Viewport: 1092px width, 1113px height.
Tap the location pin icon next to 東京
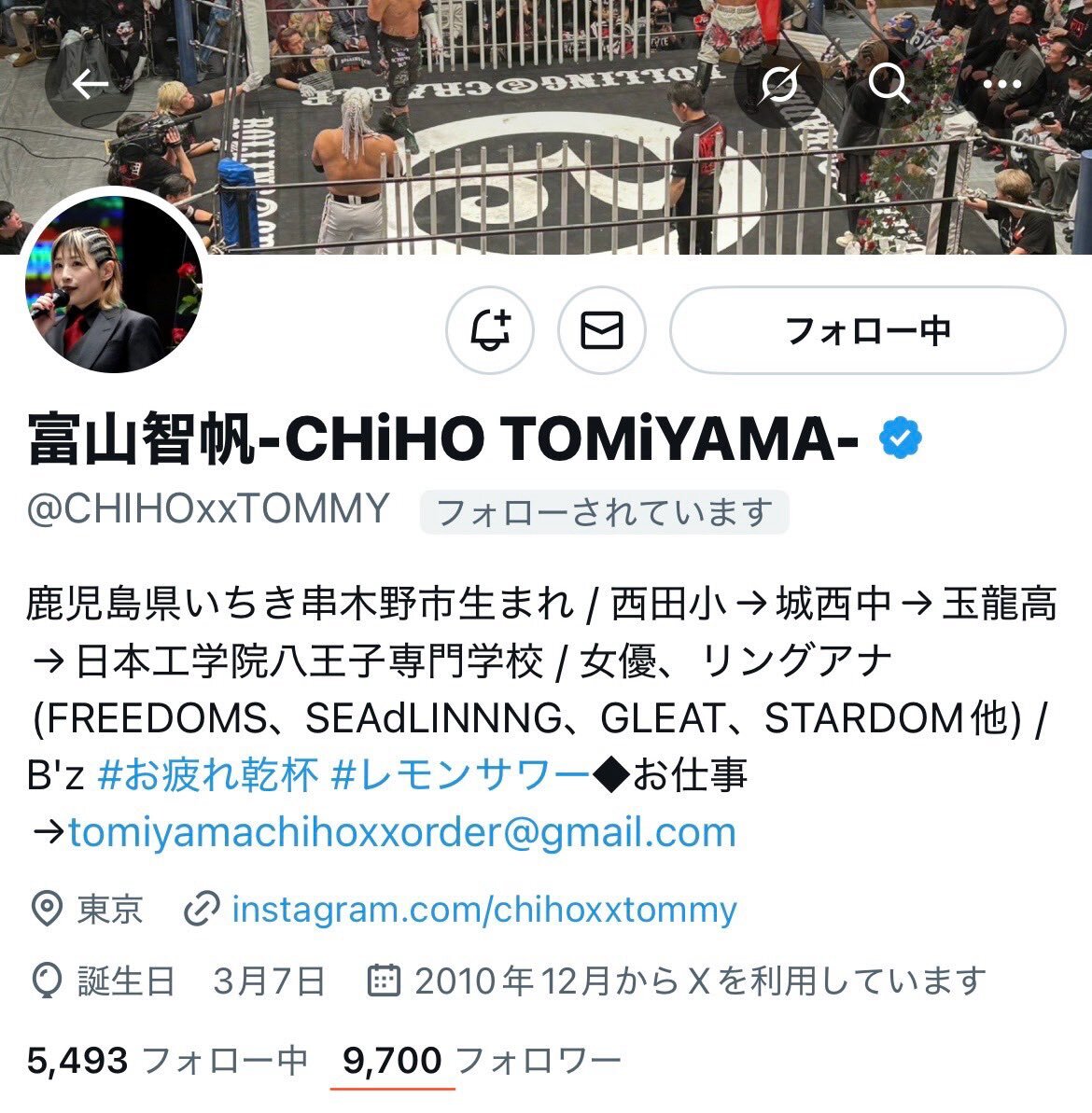coord(47,909)
